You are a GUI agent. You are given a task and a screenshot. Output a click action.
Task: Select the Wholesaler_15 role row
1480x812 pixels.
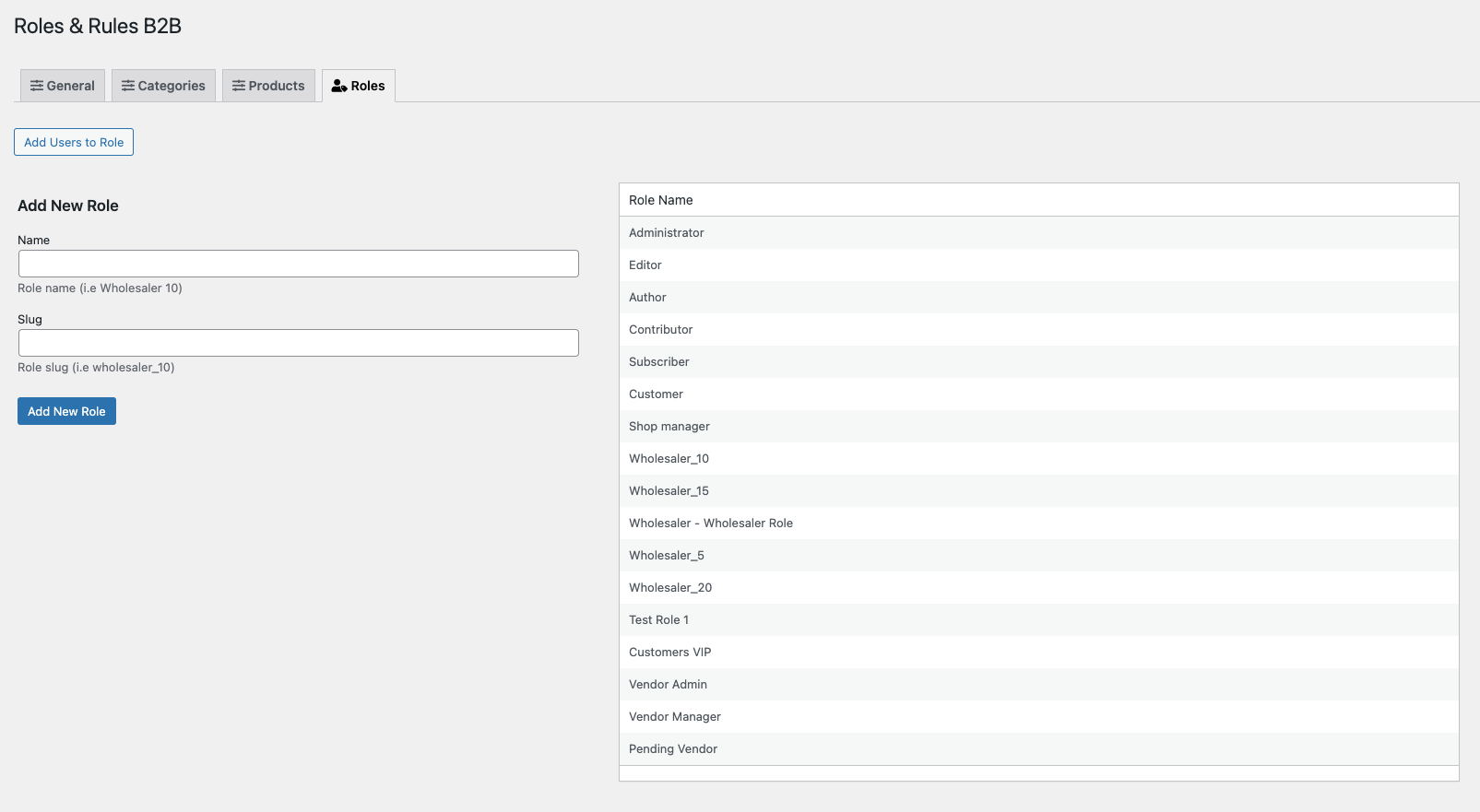1039,490
